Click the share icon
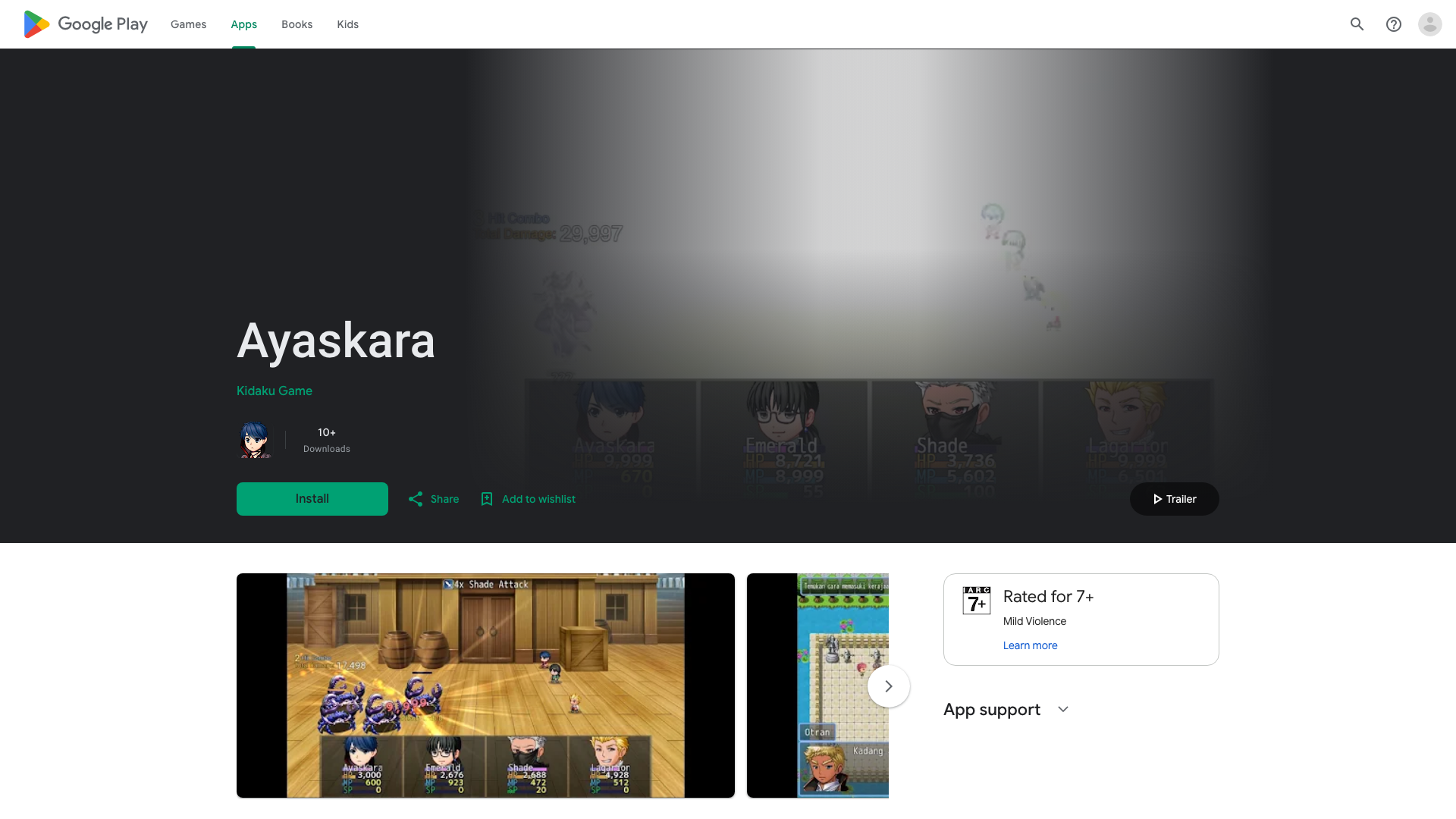Viewport: 1456px width, 819px height. click(416, 499)
